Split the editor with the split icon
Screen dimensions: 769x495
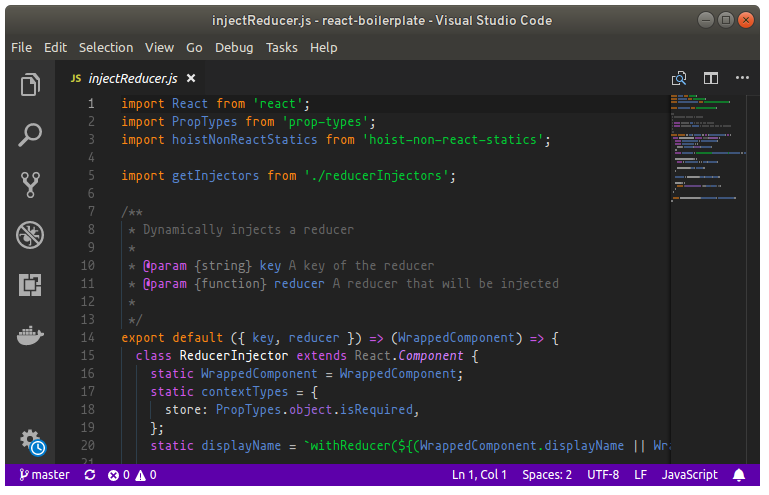pyautogui.click(x=711, y=78)
